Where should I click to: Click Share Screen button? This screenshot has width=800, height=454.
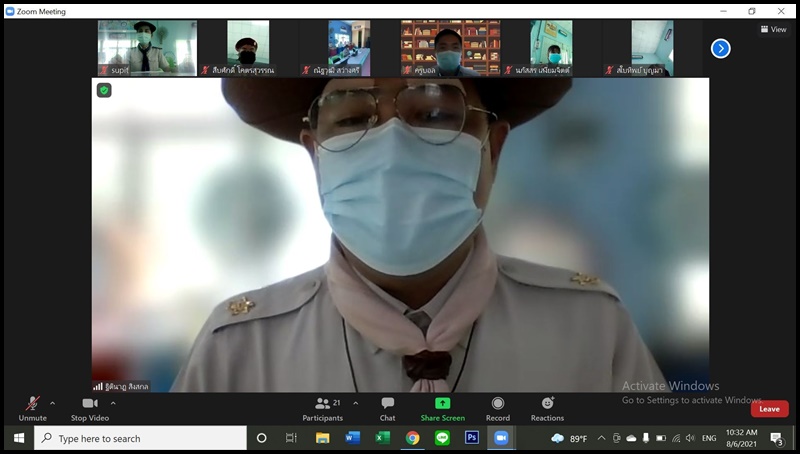(442, 409)
